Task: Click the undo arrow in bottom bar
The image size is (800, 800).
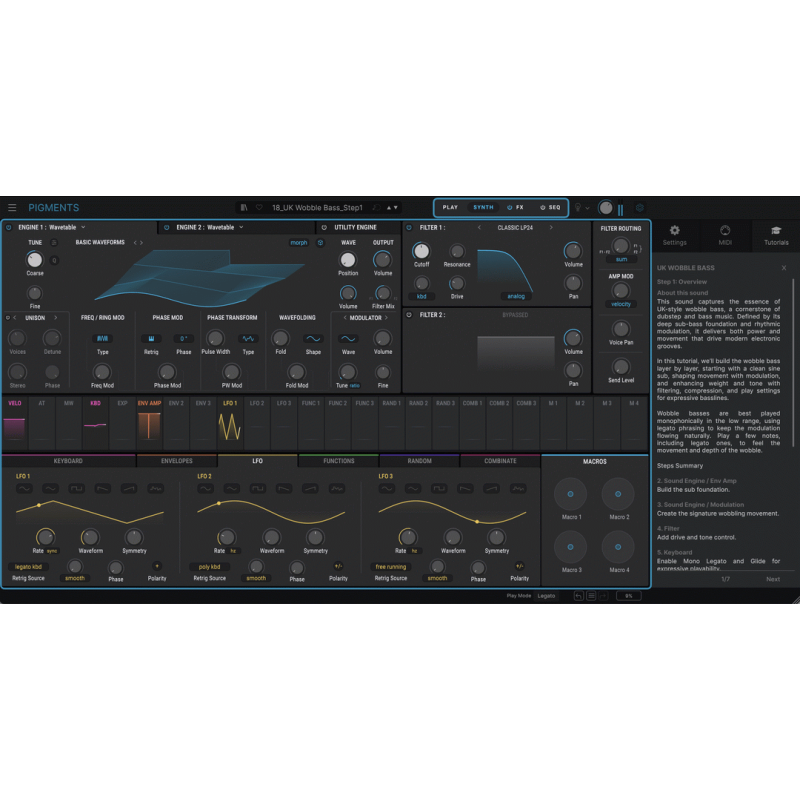Action: pos(579,595)
